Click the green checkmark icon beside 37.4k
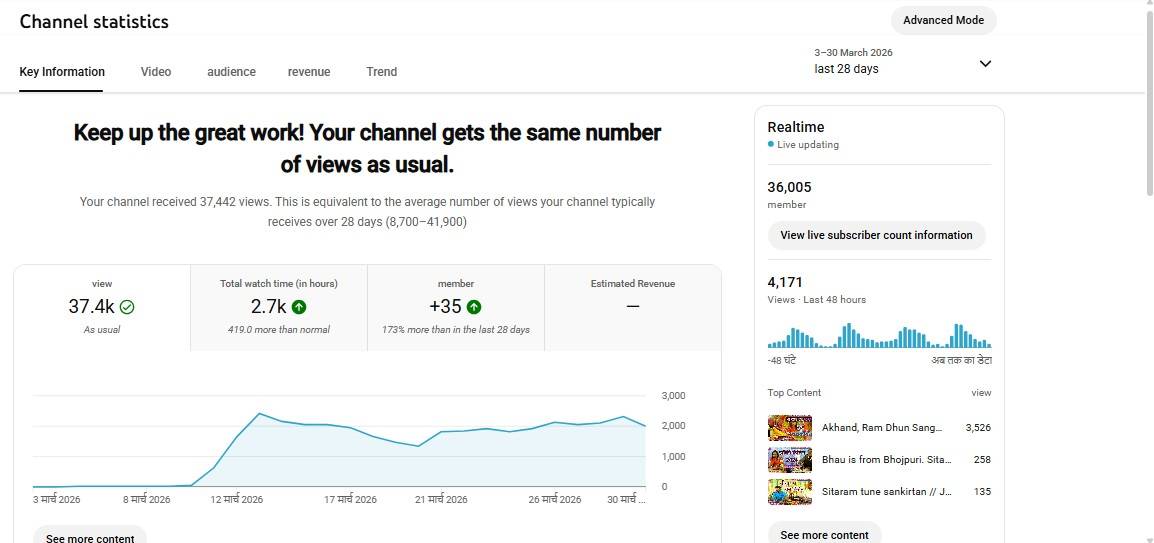The width and height of the screenshot is (1154, 543). [x=127, y=307]
